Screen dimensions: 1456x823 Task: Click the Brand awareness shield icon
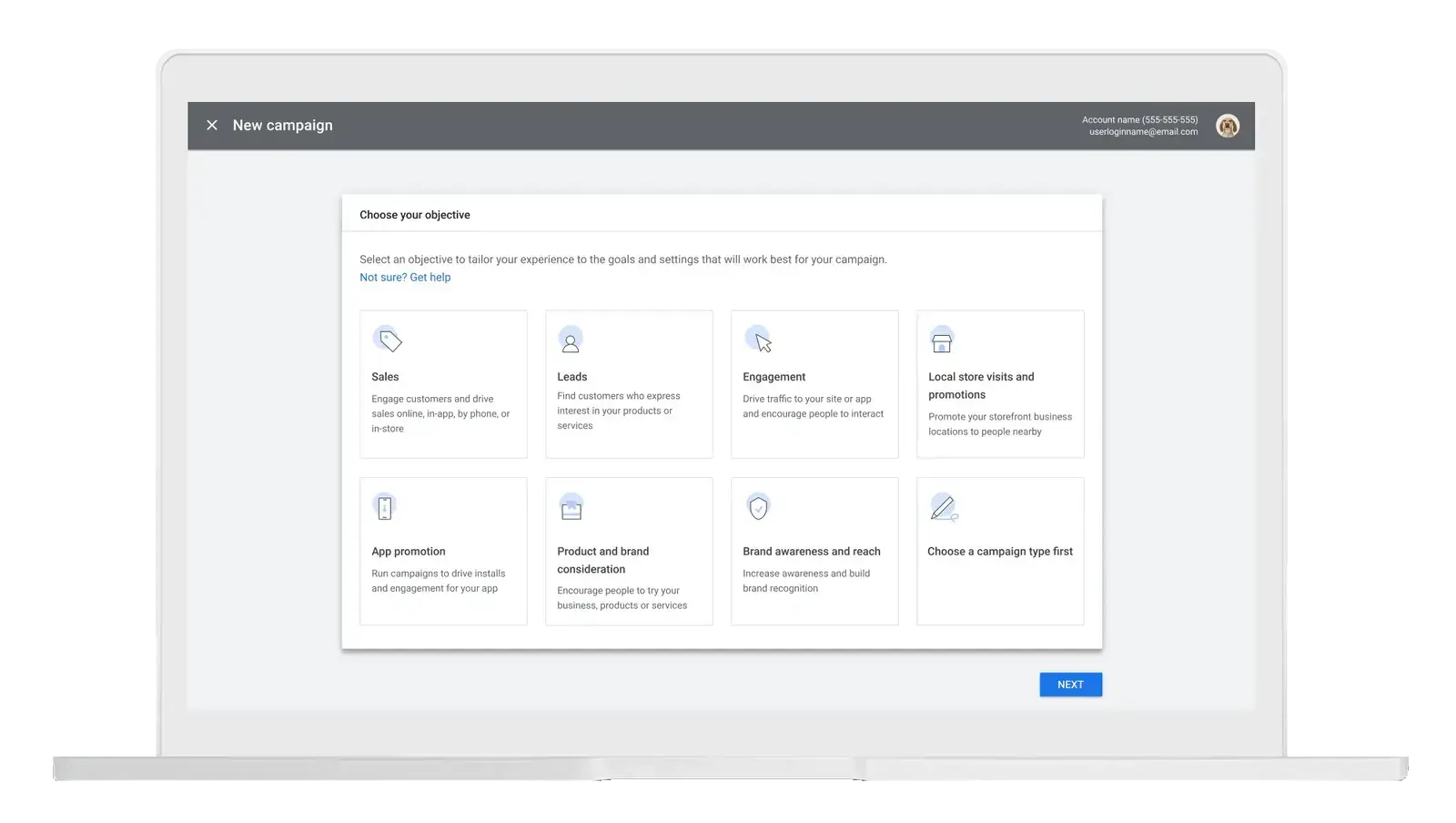tap(758, 507)
